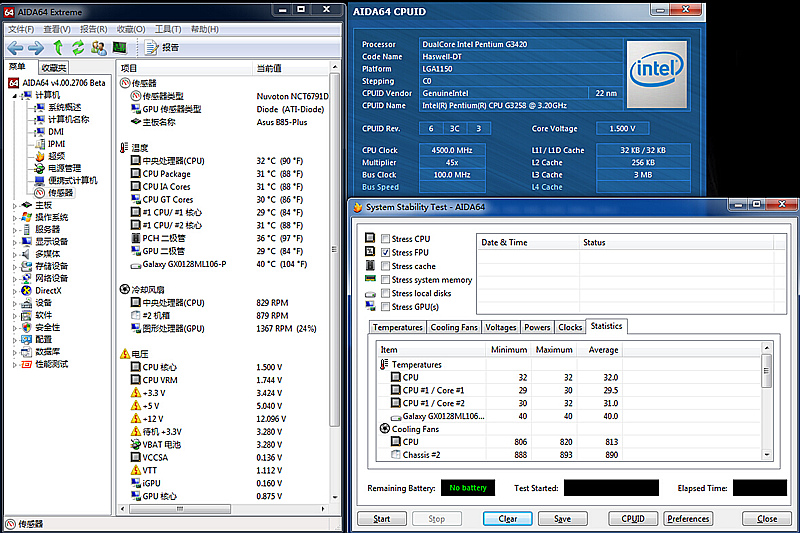The image size is (800, 533).
Task: Open the users icon in toolbar
Action: click(99, 47)
